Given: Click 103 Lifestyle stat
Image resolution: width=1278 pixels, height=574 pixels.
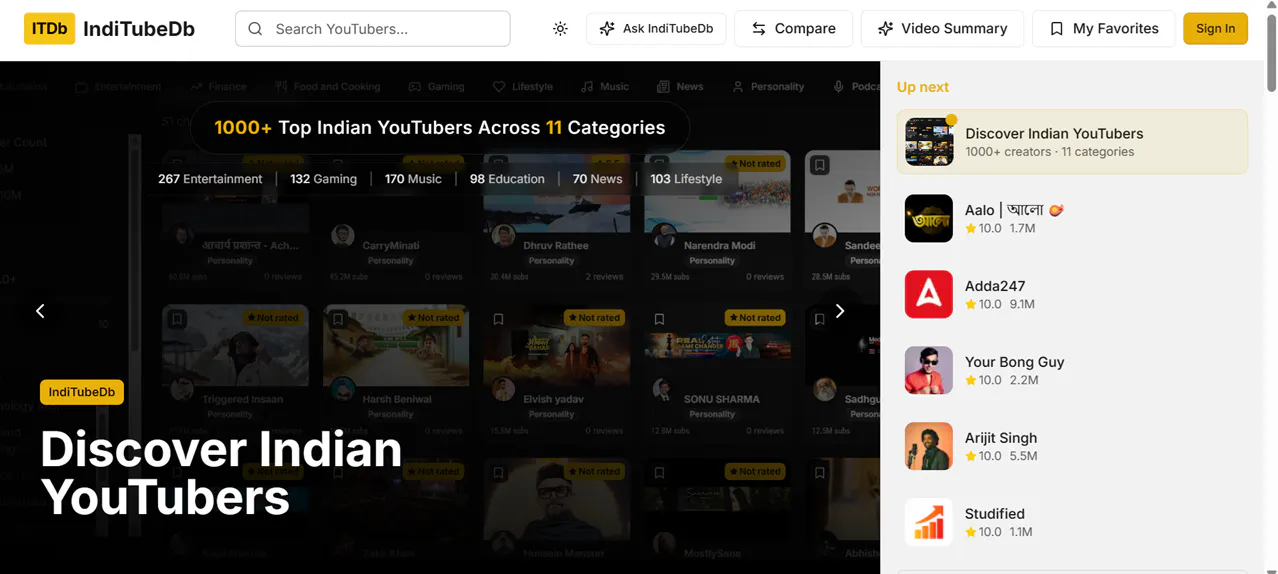Looking at the screenshot, I should click(x=686, y=179).
